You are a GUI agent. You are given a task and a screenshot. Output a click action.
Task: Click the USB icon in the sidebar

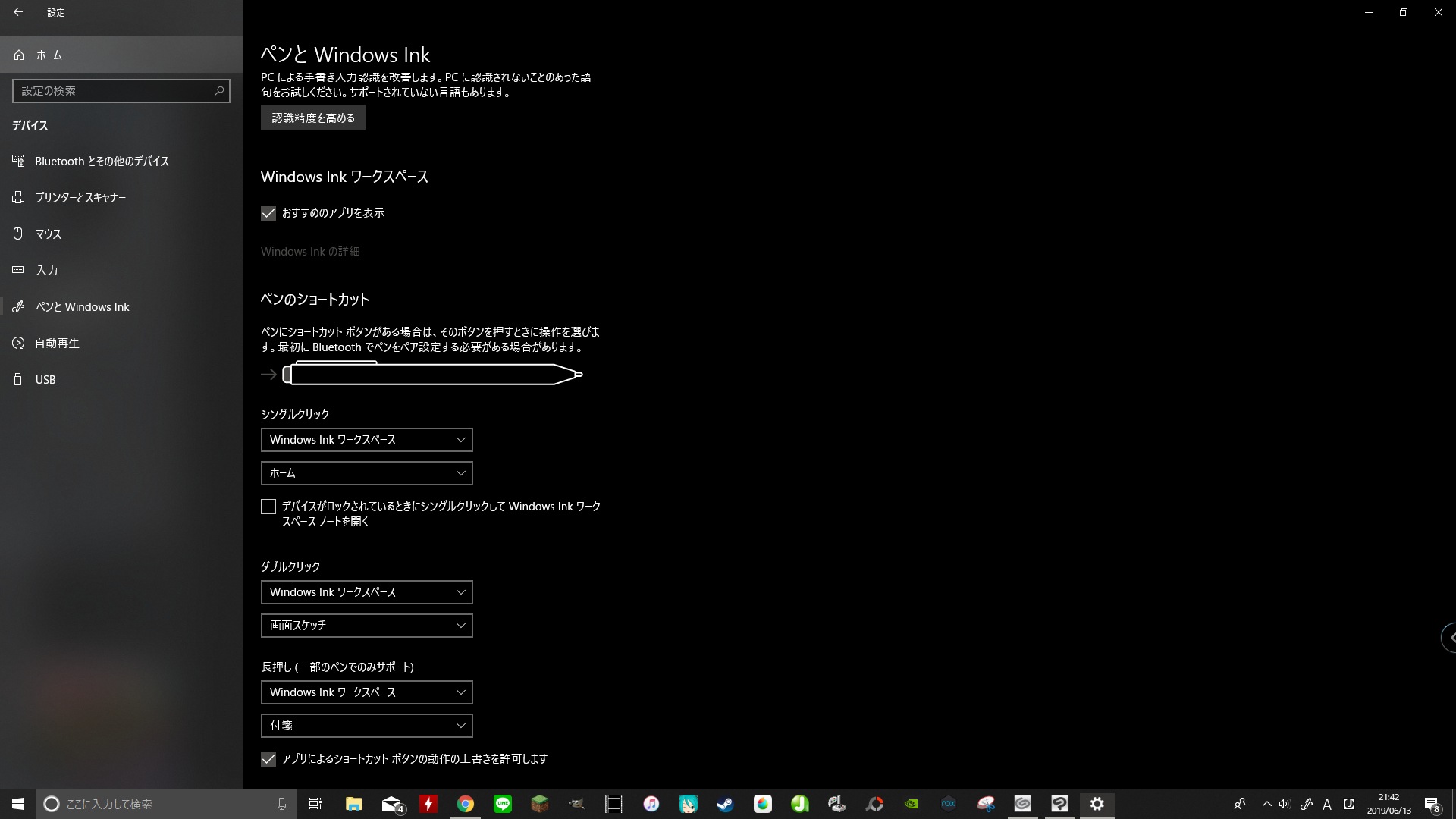[18, 379]
